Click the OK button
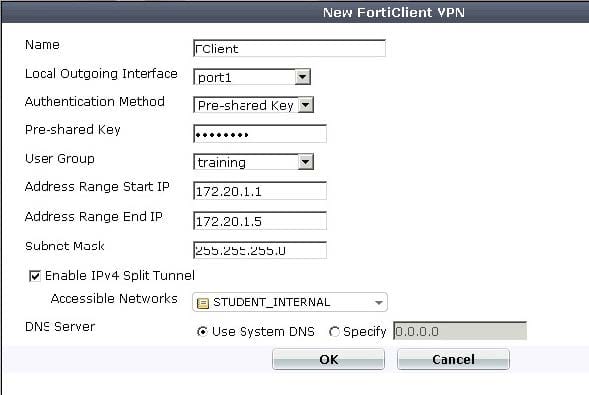 pos(328,359)
